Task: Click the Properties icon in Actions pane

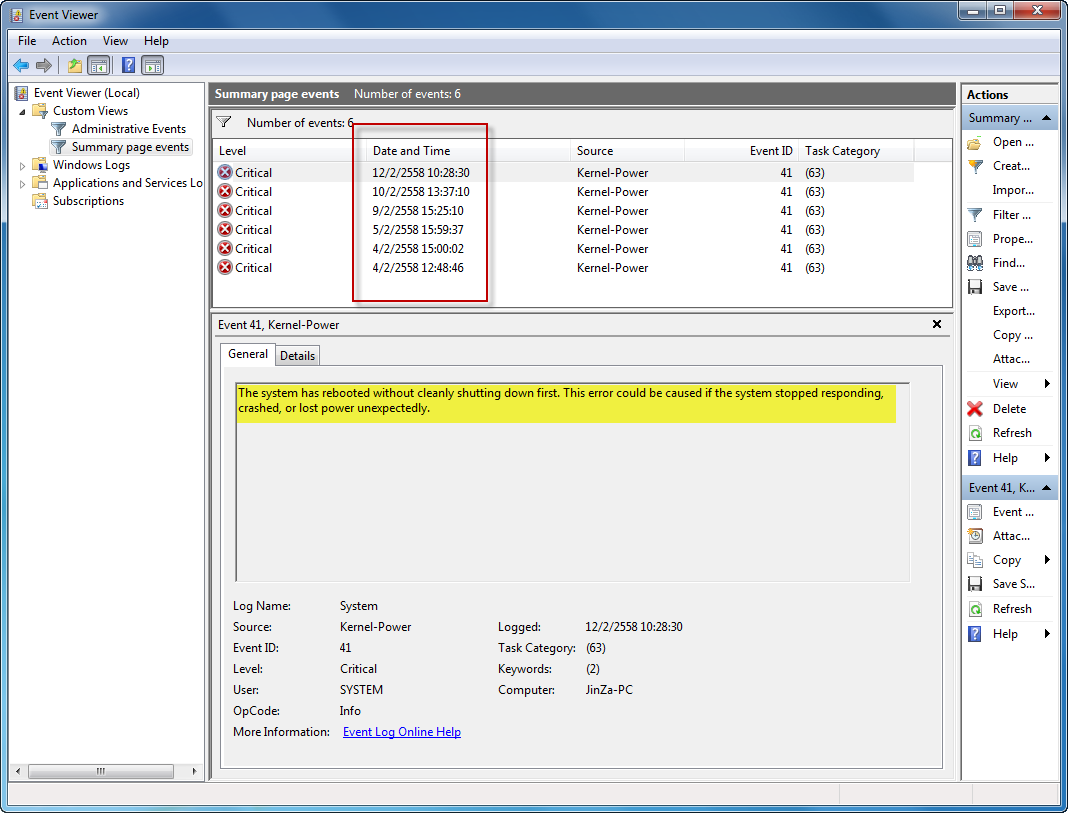Action: pos(975,239)
